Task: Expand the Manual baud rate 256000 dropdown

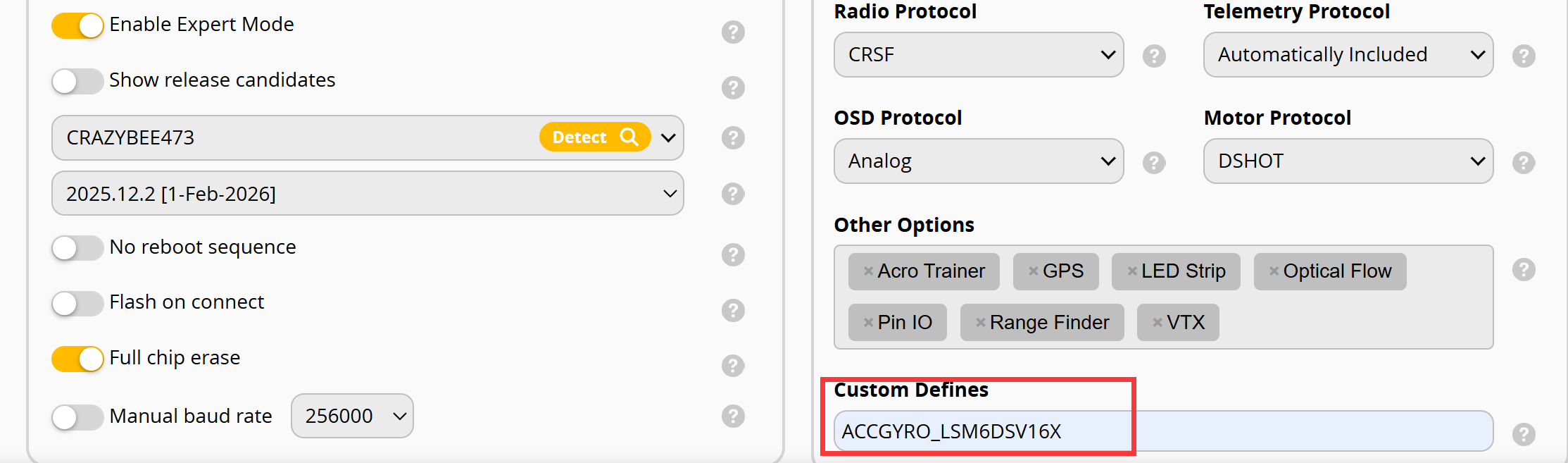Action: point(352,416)
